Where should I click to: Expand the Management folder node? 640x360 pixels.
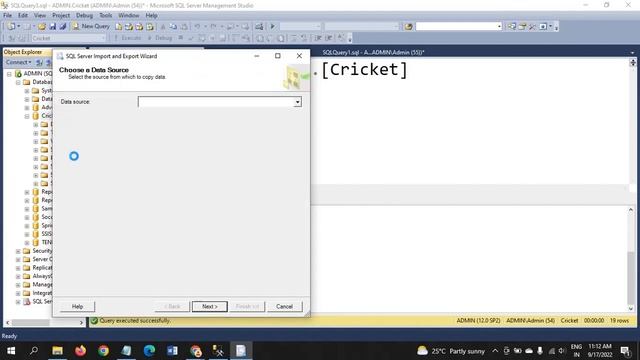tap(18, 284)
